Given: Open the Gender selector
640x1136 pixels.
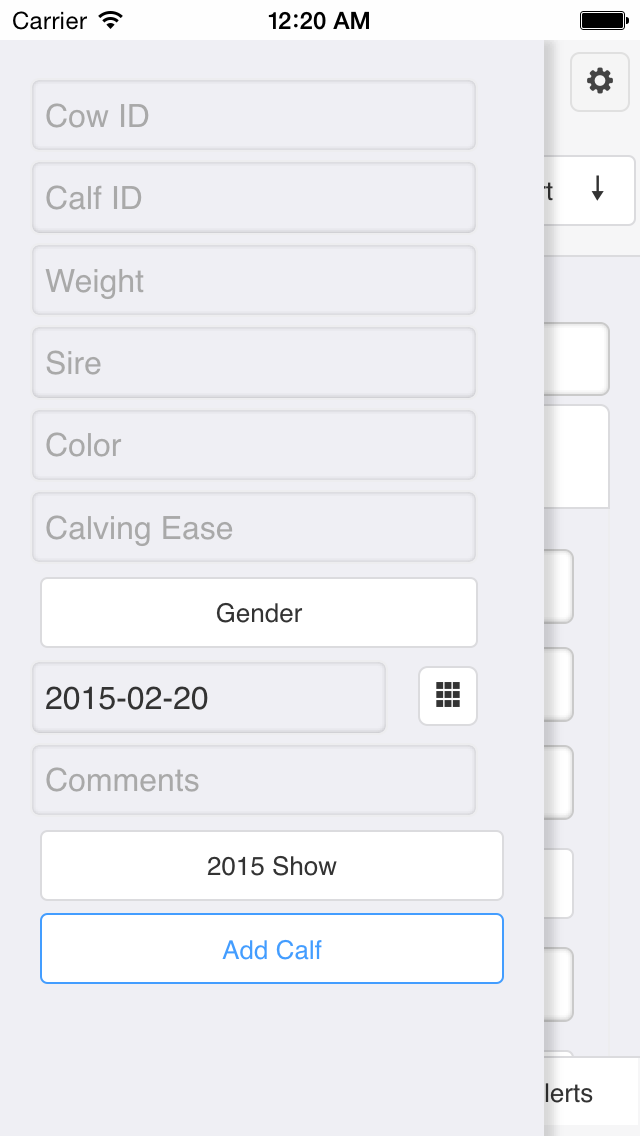Looking at the screenshot, I should 259,612.
